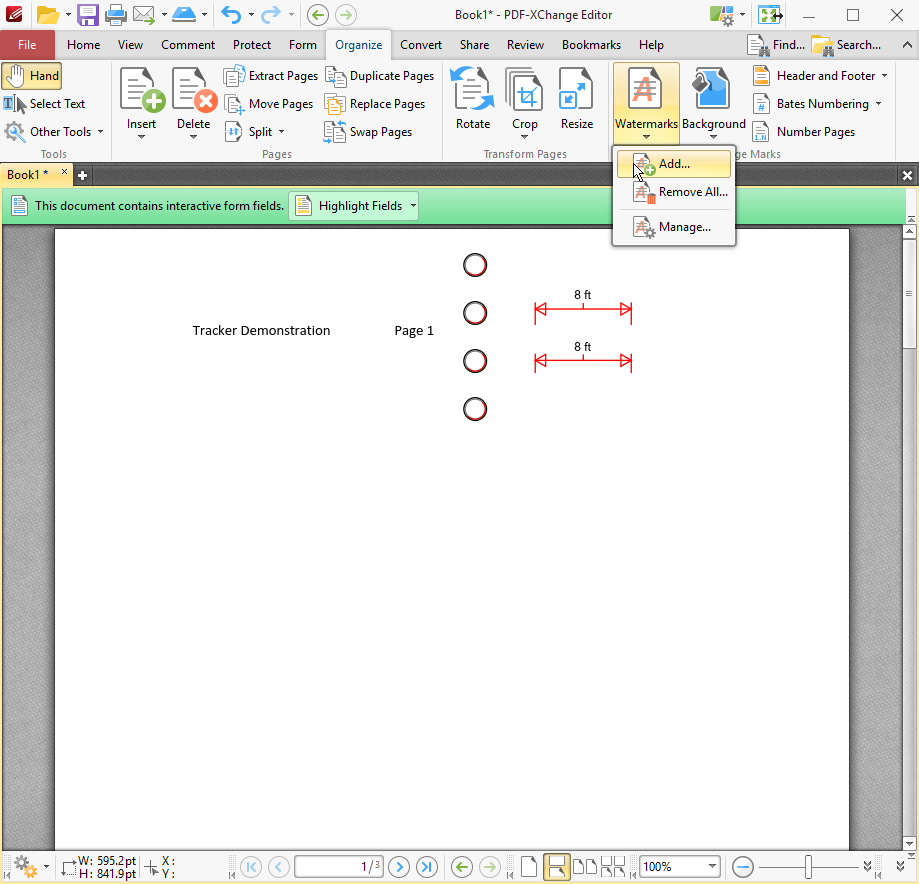The height and width of the screenshot is (884, 919).
Task: Choose Manage from the Watermarks menu
Action: pyautogui.click(x=683, y=226)
